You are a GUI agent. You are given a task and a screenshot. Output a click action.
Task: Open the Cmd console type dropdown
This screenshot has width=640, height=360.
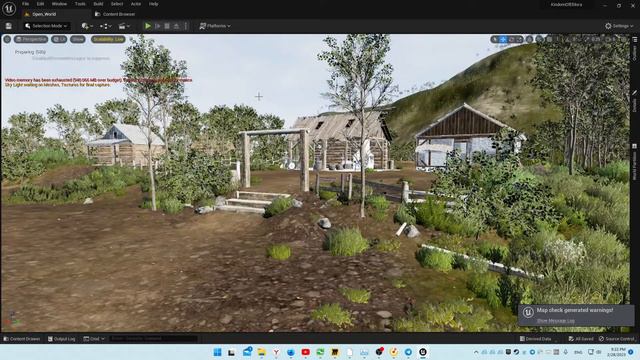click(94, 339)
